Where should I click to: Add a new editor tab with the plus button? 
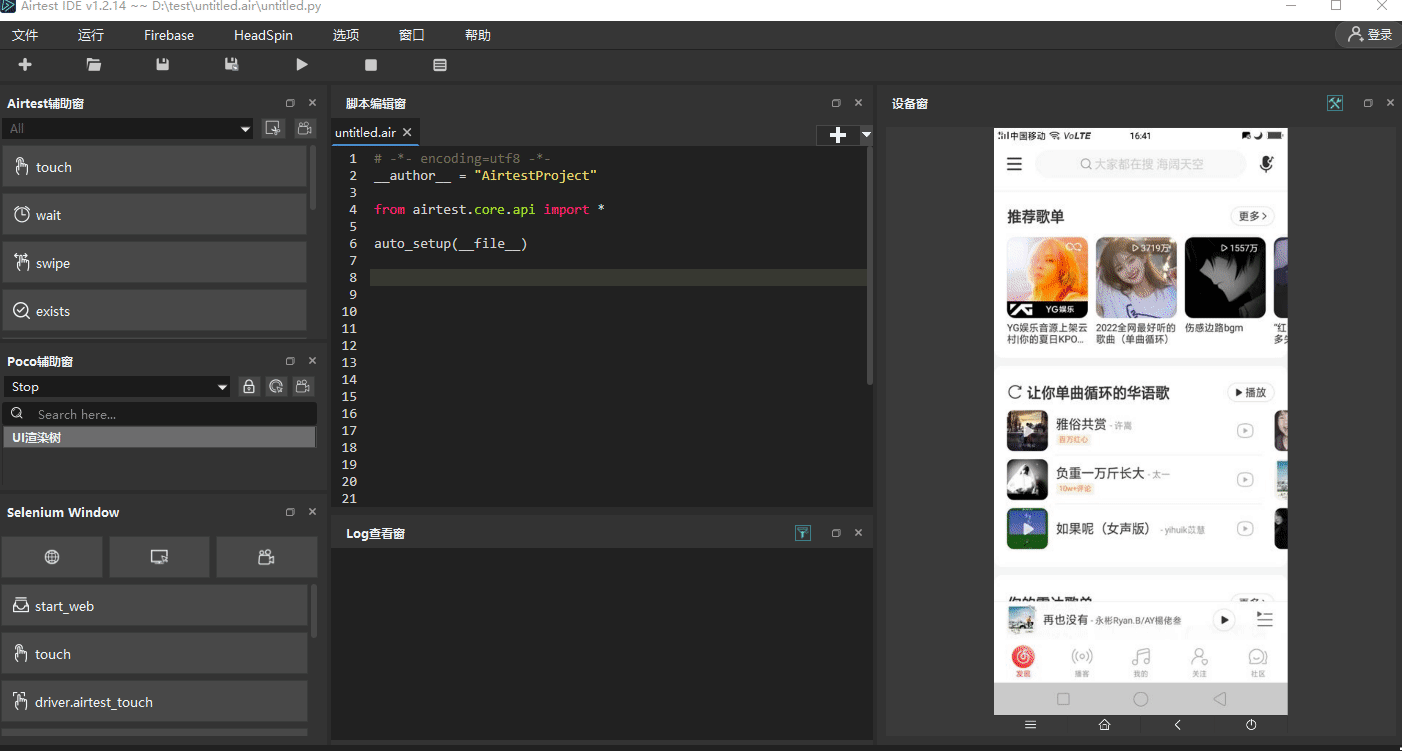[x=838, y=135]
